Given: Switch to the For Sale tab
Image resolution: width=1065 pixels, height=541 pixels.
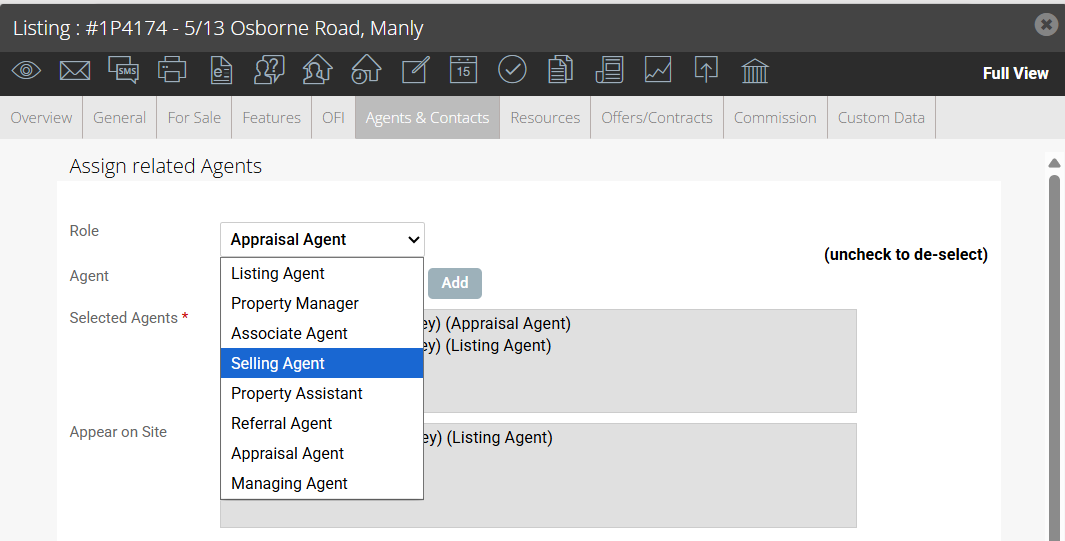Looking at the screenshot, I should [x=194, y=117].
